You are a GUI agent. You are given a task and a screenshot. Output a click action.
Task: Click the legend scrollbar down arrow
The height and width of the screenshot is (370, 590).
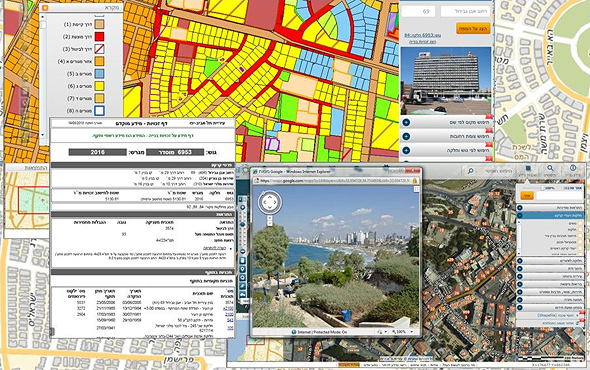tap(43, 134)
